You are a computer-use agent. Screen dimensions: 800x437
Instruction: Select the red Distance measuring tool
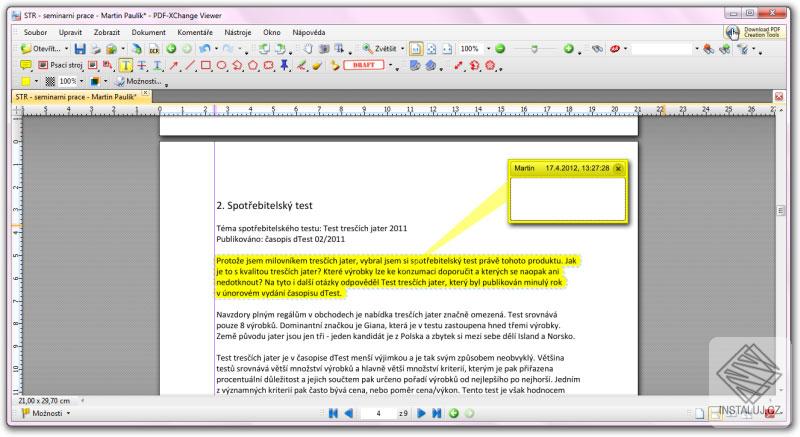459,65
